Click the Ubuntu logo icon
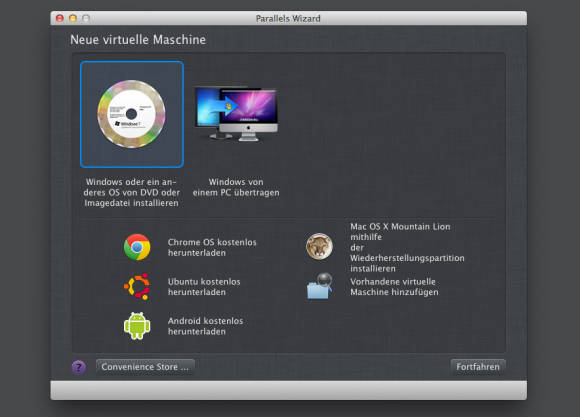580x417 pixels. pos(137,286)
